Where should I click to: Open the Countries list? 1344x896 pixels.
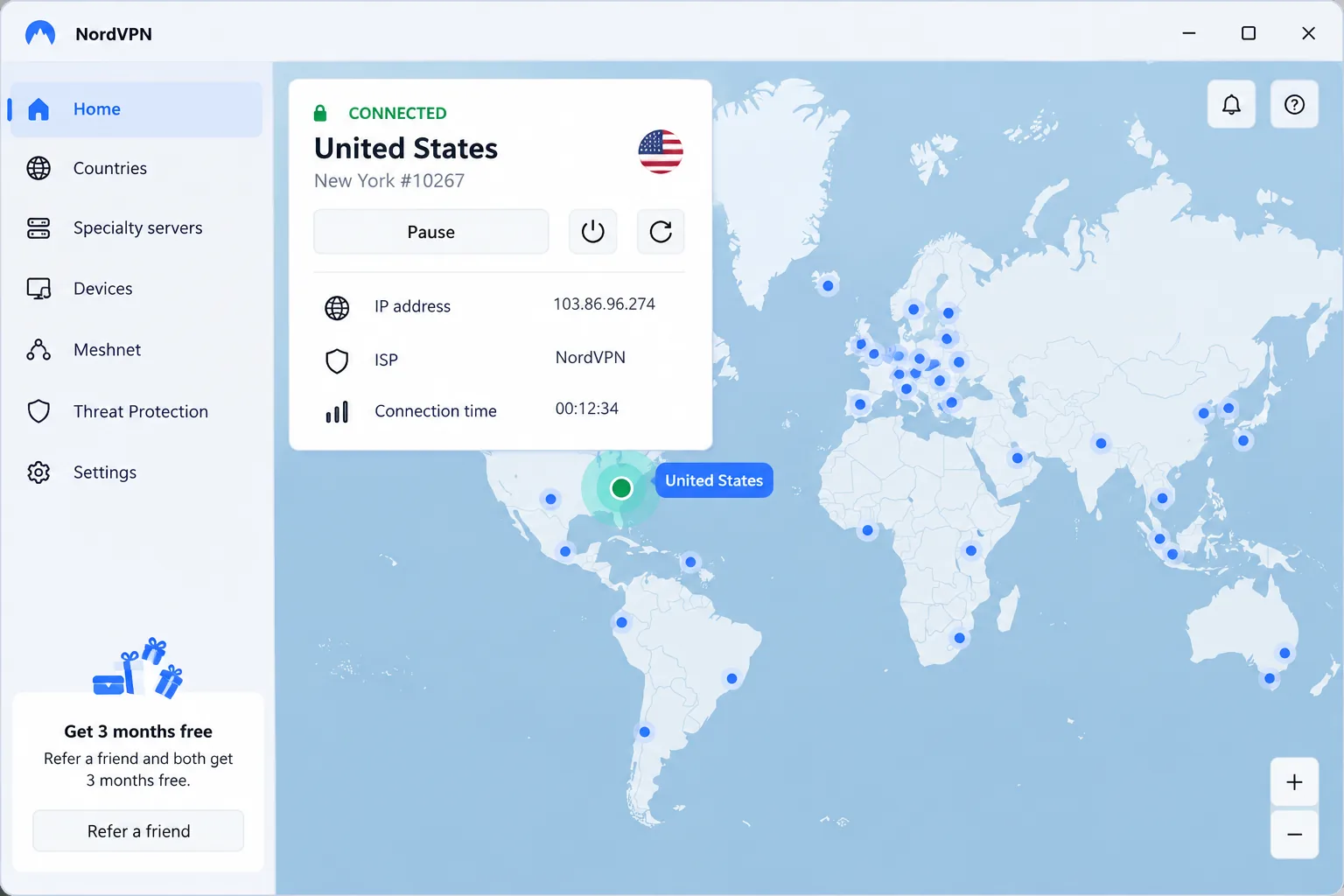[x=136, y=168]
